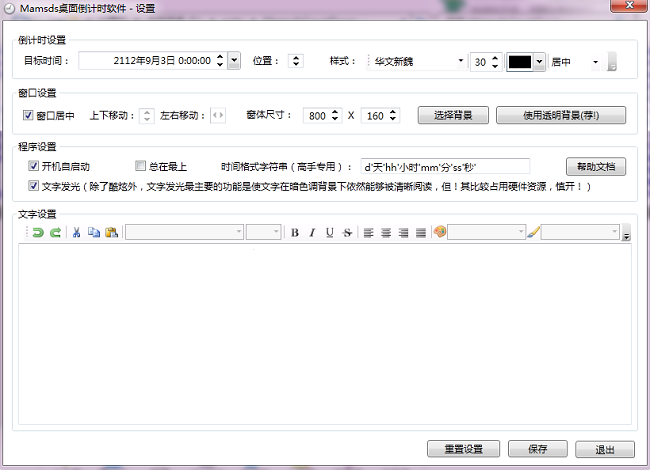The height and width of the screenshot is (470, 650).
Task: Click the highlighter brush icon
Action: pyautogui.click(x=534, y=232)
